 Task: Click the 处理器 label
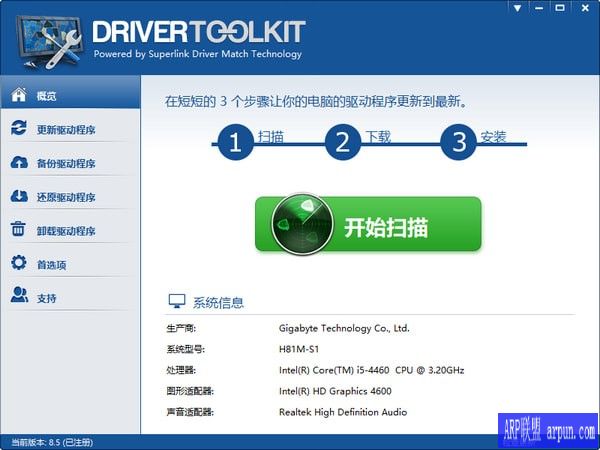(181, 370)
